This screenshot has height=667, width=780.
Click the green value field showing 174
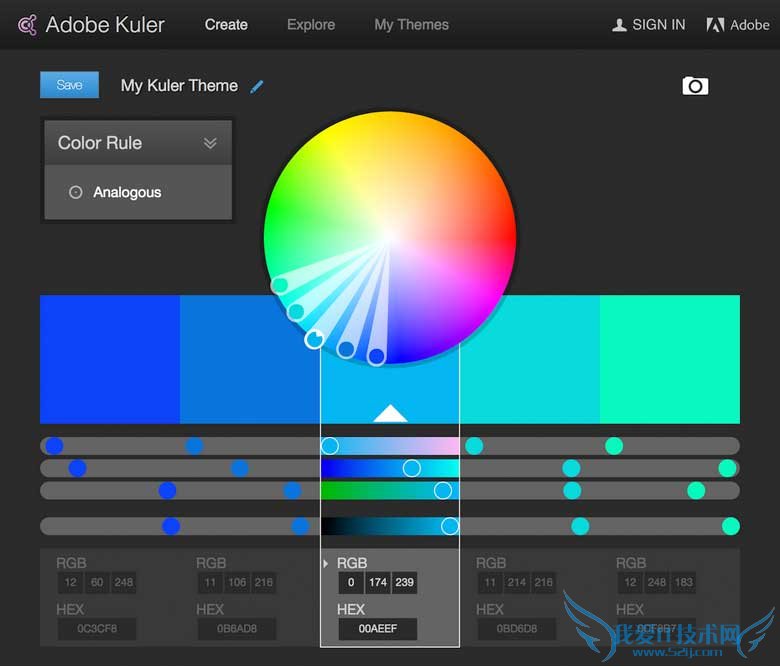pos(378,582)
